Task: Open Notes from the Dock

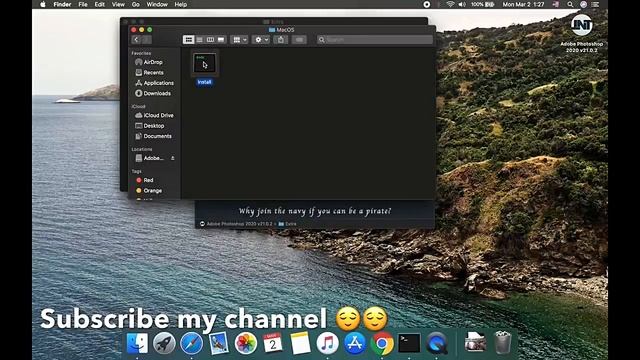Action: [300, 343]
